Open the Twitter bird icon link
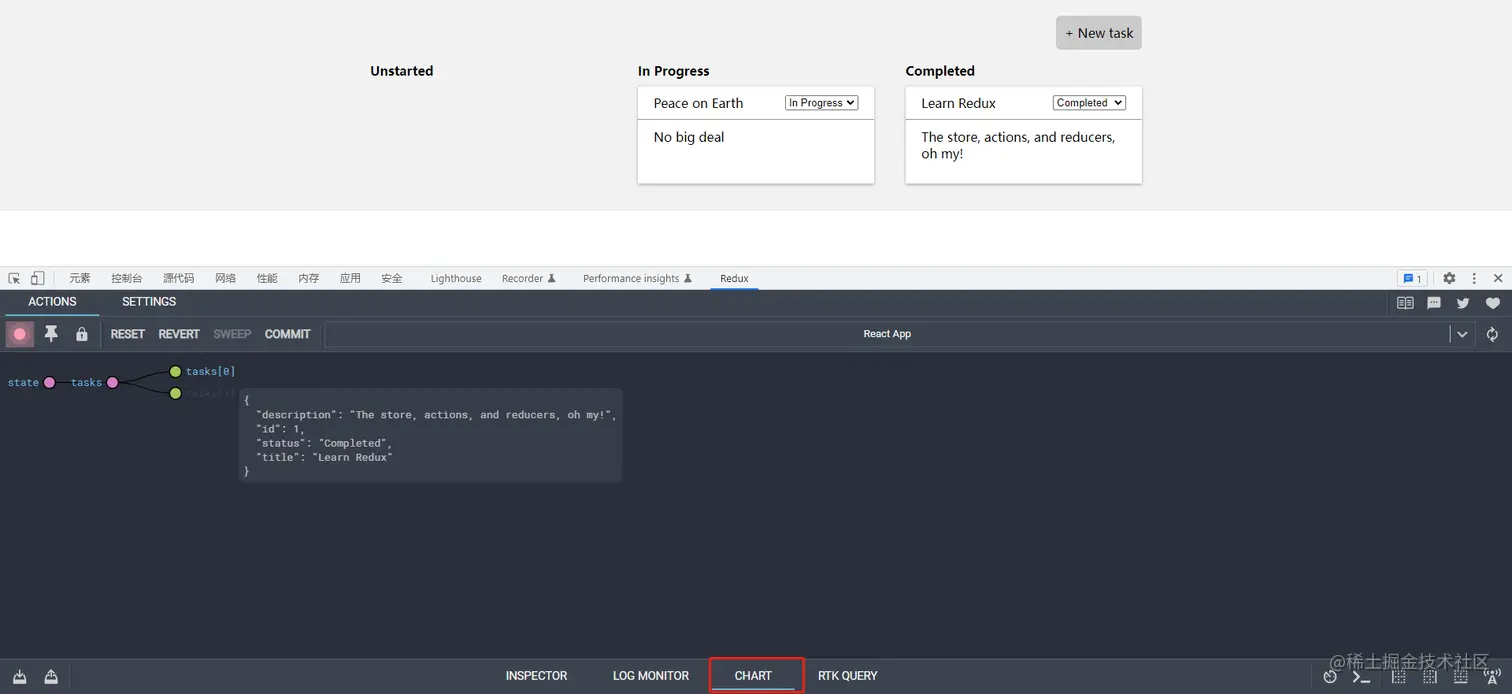Image resolution: width=1512 pixels, height=694 pixels. point(1463,303)
